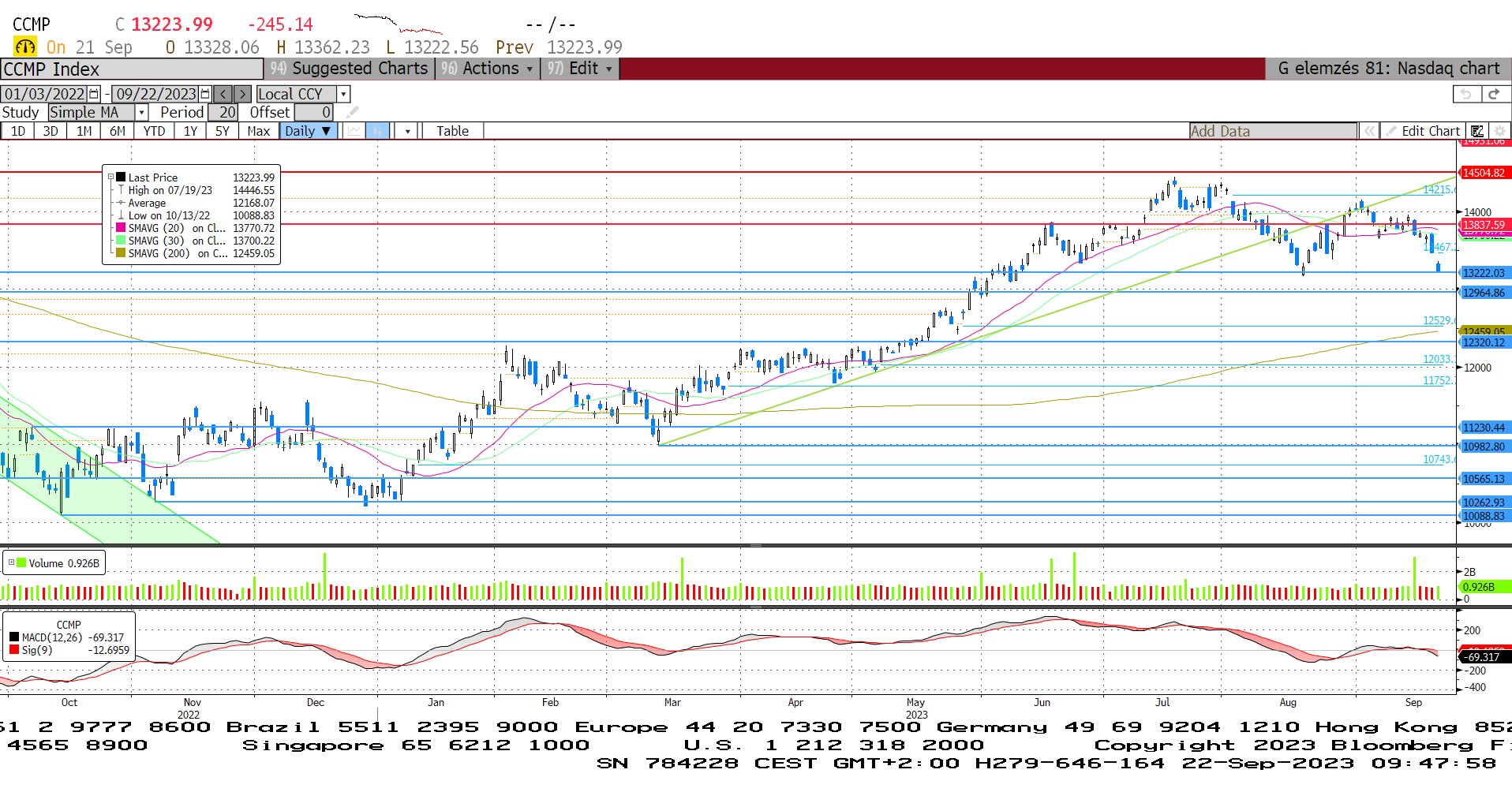Select the Max range tab
The image size is (1512, 807).
point(258,131)
